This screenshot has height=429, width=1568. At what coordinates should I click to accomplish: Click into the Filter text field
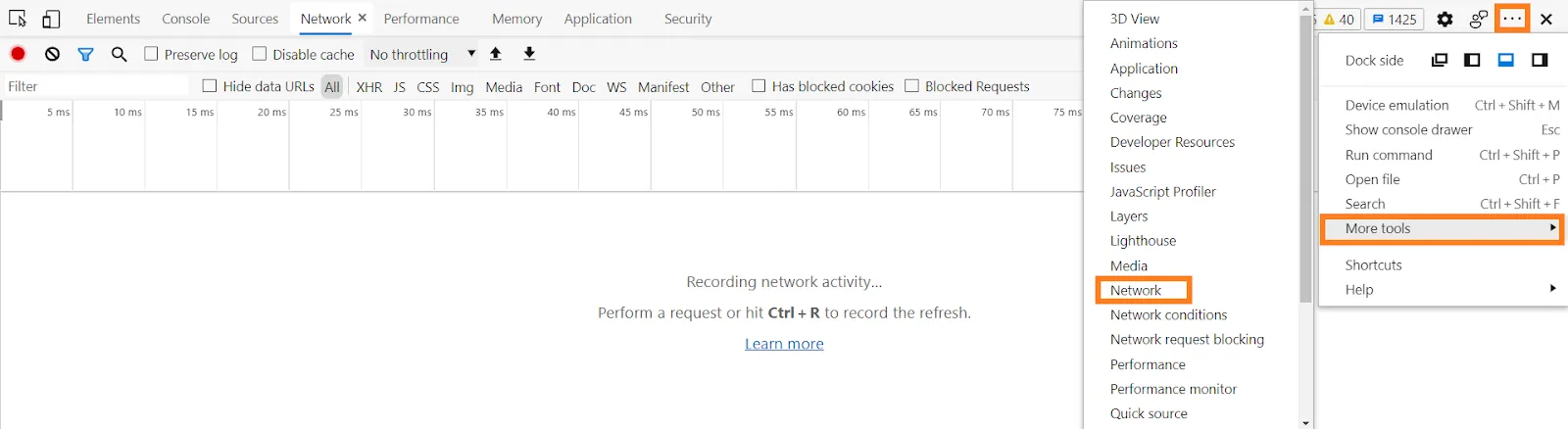click(96, 86)
